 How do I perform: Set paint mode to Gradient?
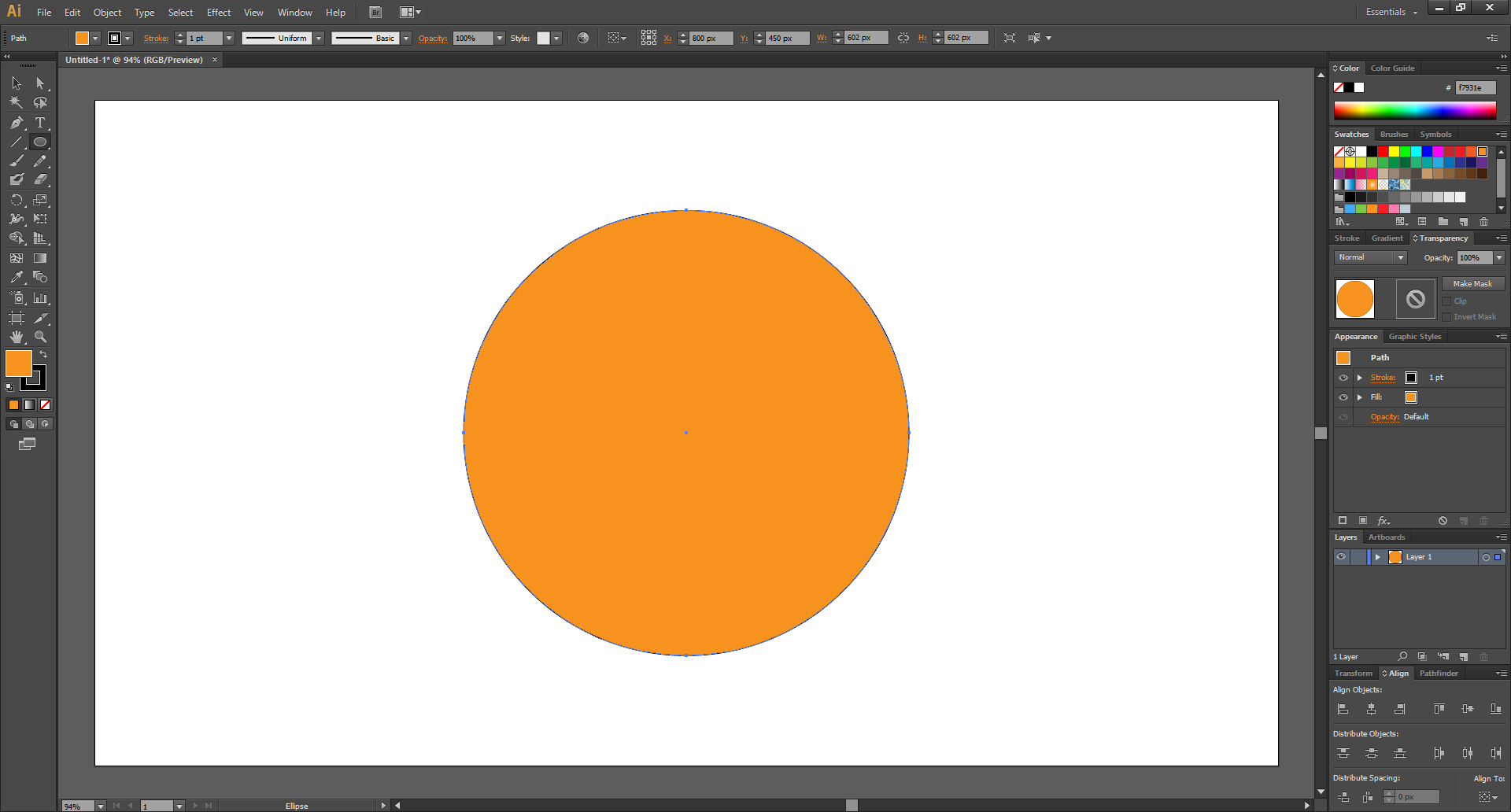[29, 404]
